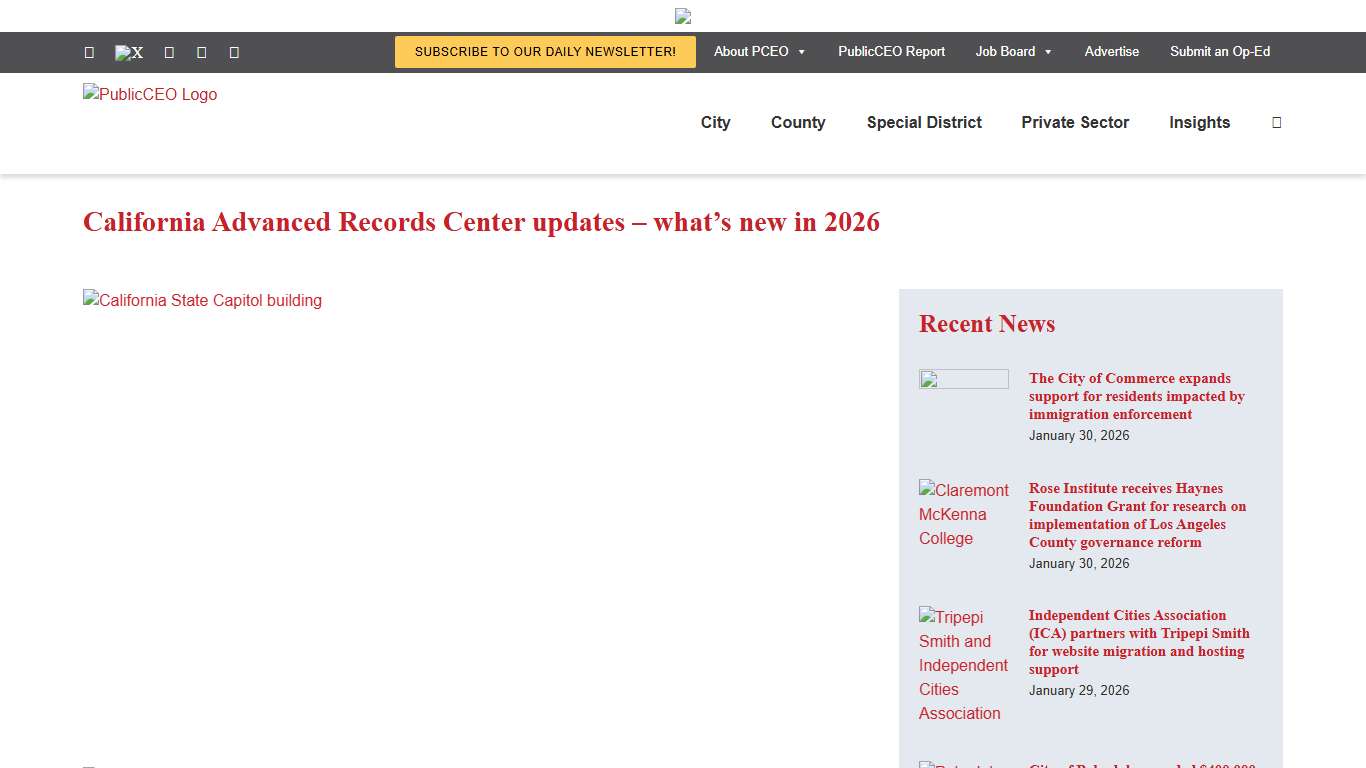The height and width of the screenshot is (768, 1366).
Task: Open the Advertise link
Action: tap(1111, 52)
